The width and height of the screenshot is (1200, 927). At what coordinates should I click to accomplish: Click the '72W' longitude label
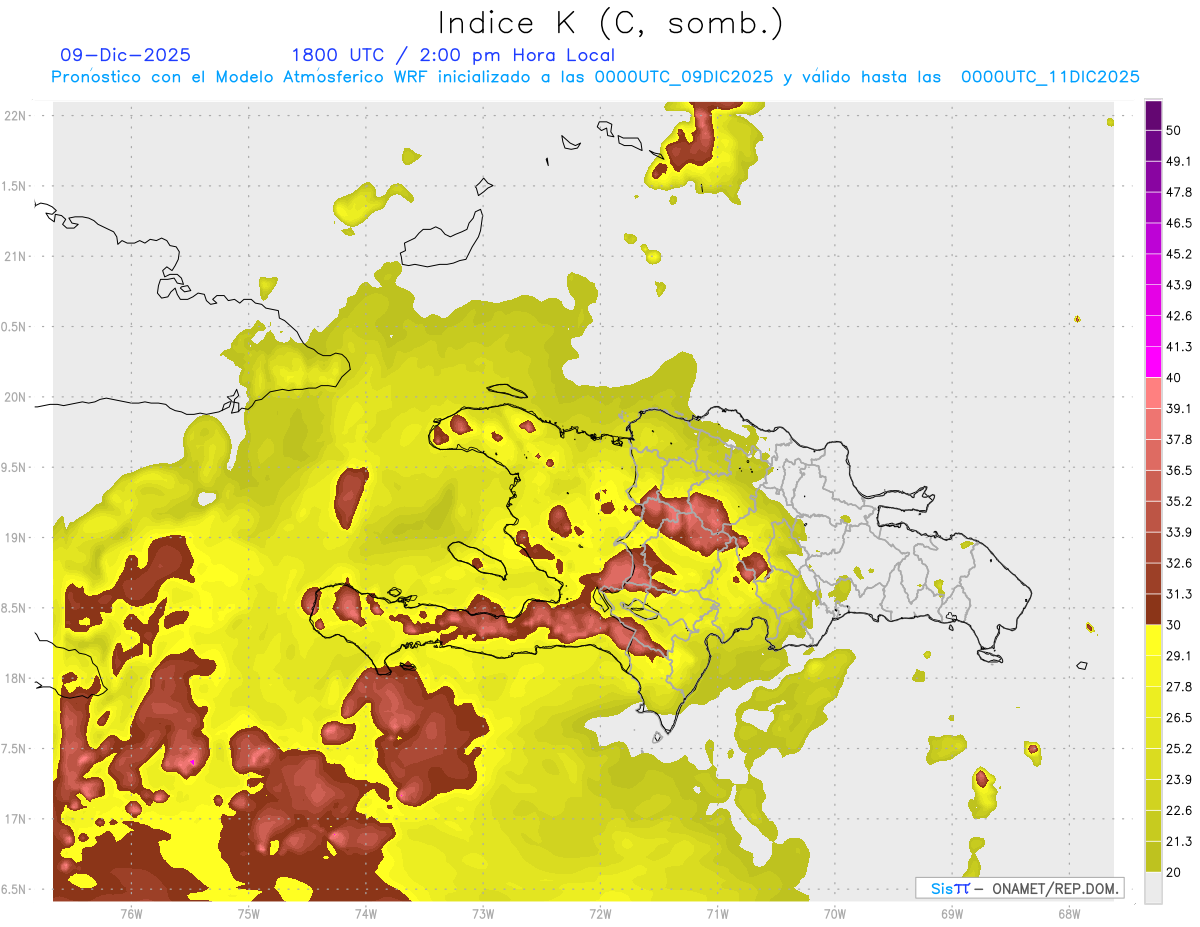[600, 913]
